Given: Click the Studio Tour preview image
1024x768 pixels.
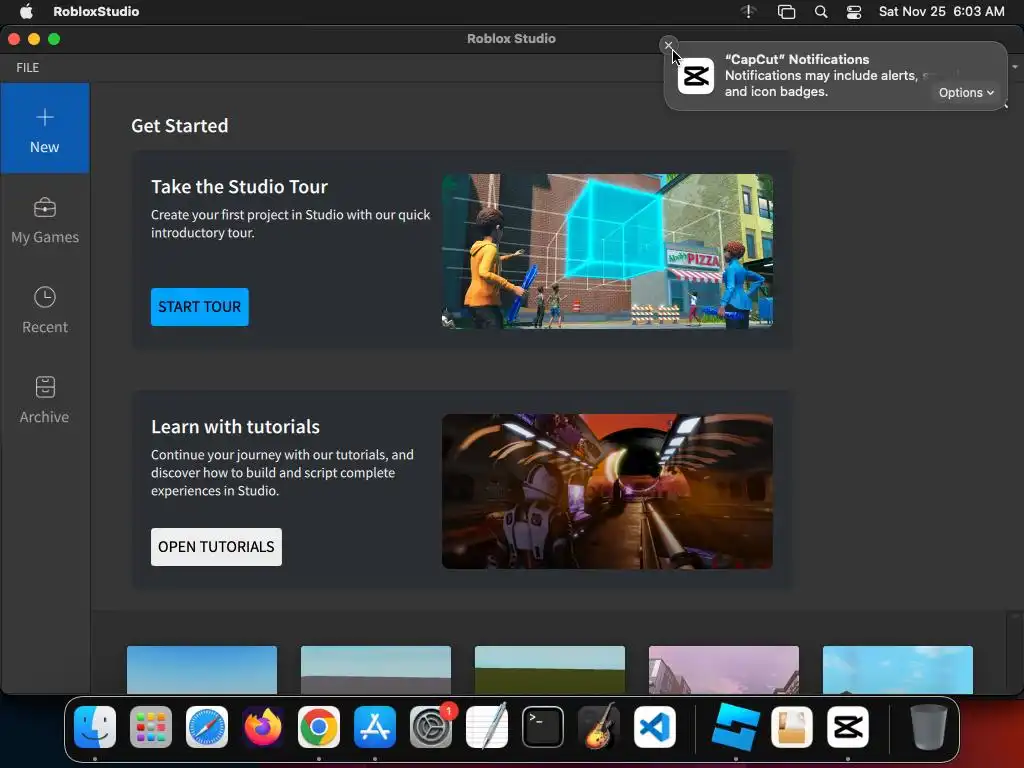Looking at the screenshot, I should [x=607, y=251].
